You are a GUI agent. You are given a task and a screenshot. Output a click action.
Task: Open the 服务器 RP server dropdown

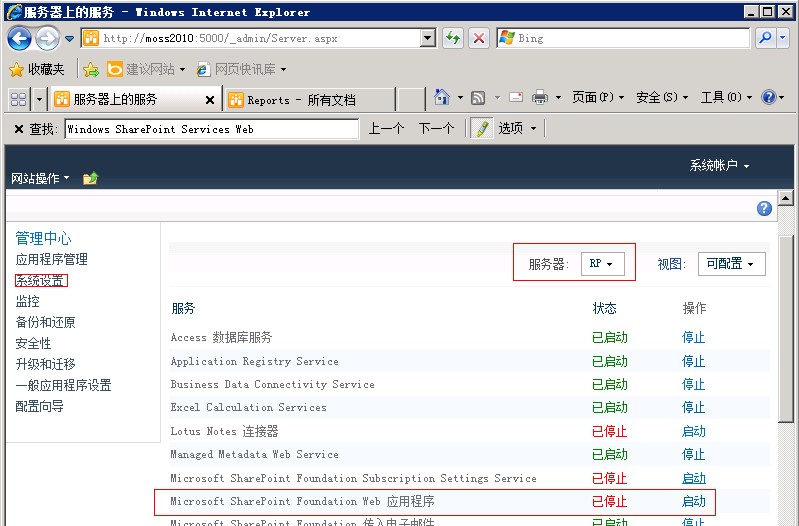pos(602,264)
